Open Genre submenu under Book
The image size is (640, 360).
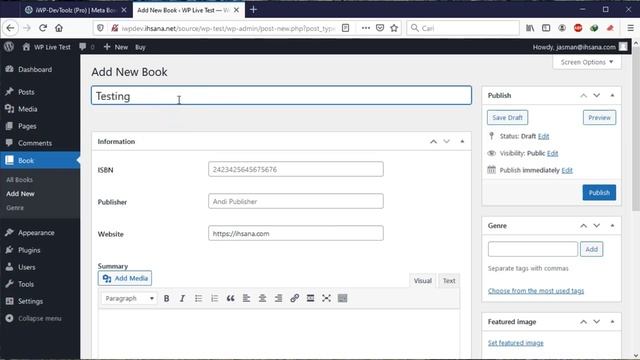[x=15, y=208]
